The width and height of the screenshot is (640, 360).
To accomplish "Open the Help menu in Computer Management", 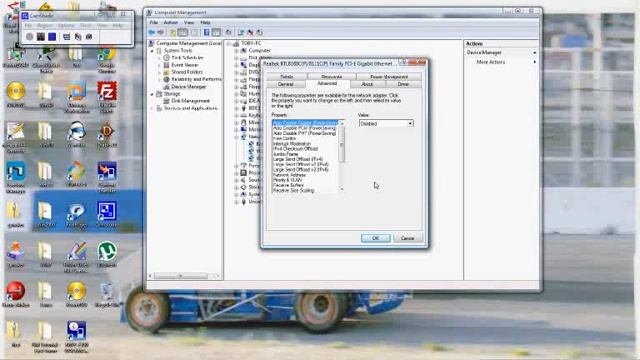I will (x=205, y=22).
